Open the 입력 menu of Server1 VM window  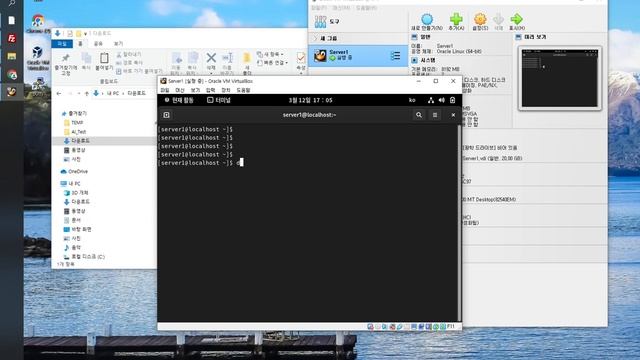click(x=211, y=90)
